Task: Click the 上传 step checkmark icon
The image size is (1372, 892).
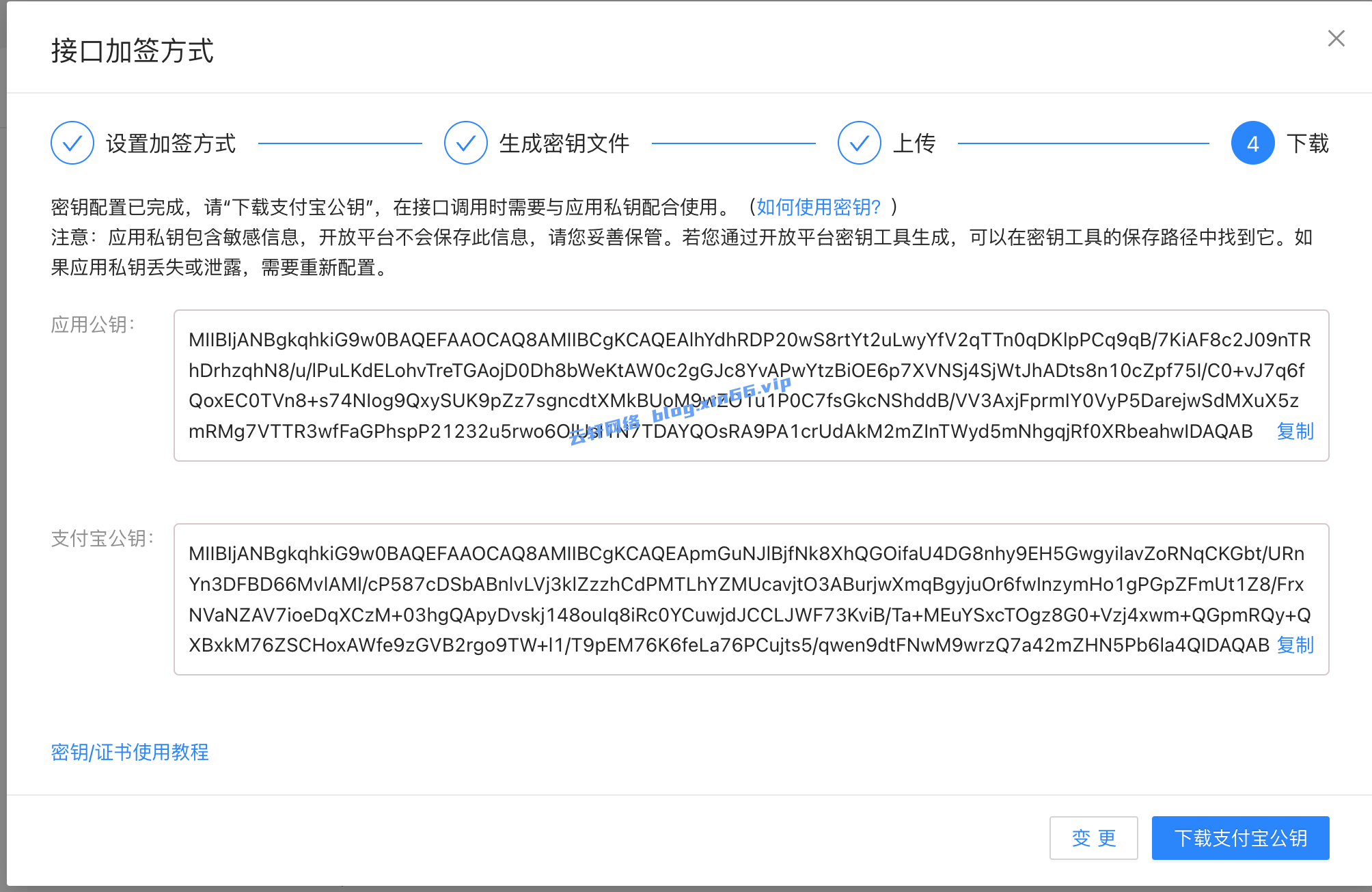Action: point(860,143)
